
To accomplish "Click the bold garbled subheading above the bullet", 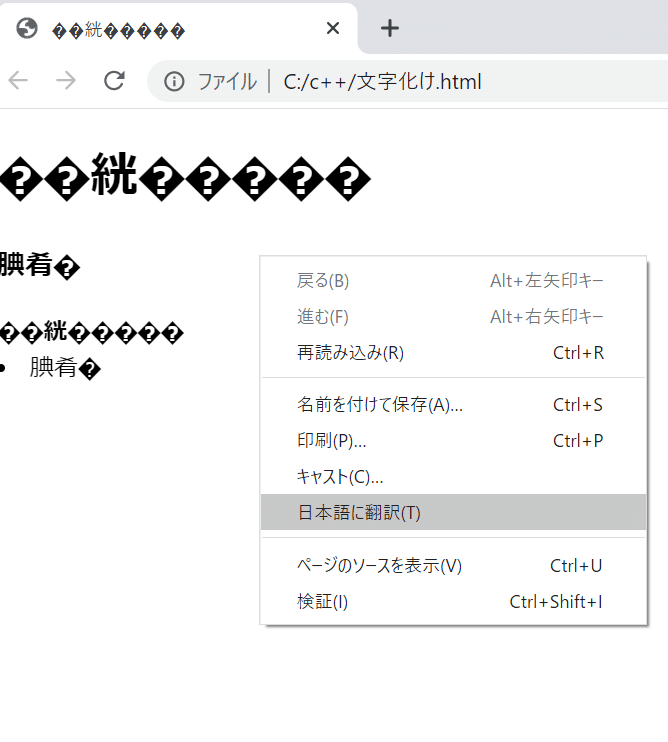I will click(92, 332).
